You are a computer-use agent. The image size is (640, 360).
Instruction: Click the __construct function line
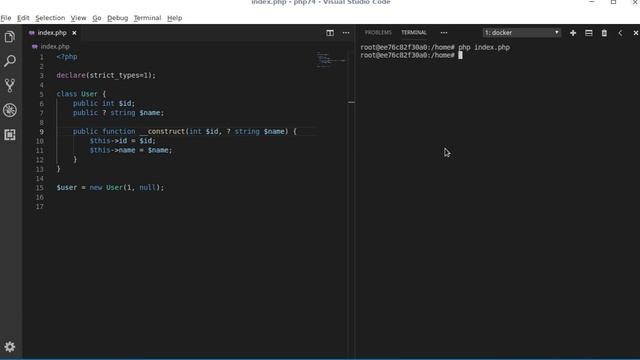(184, 131)
